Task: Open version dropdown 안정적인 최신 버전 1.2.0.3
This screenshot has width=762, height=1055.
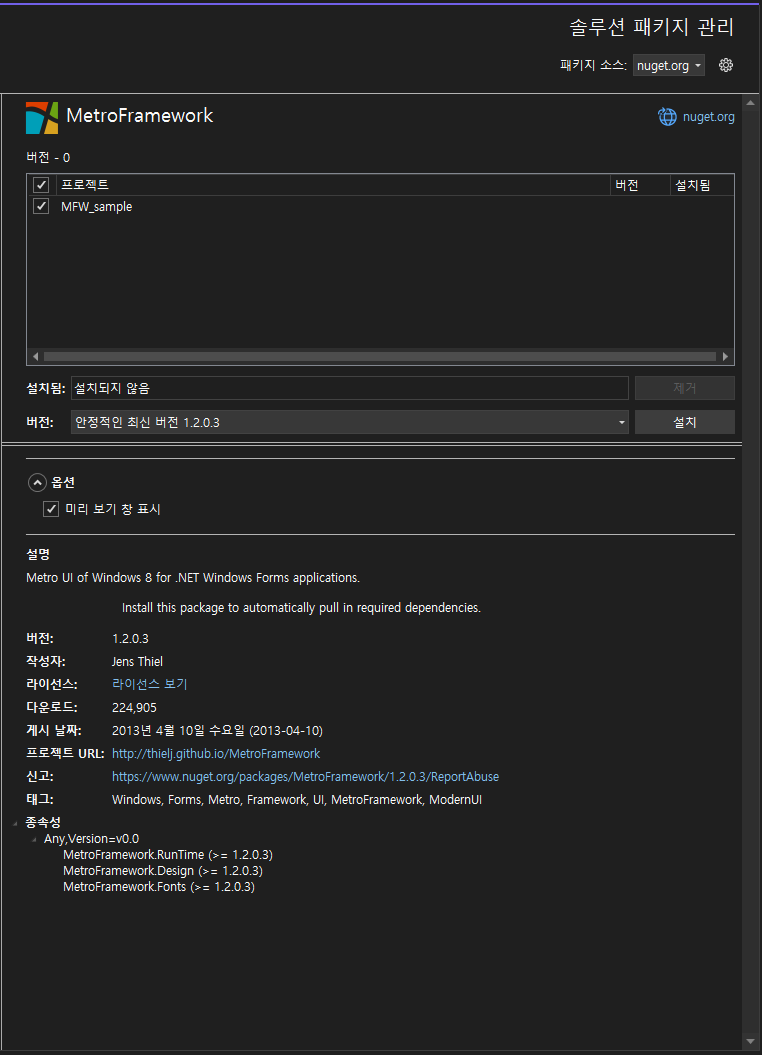Action: pyautogui.click(x=350, y=423)
